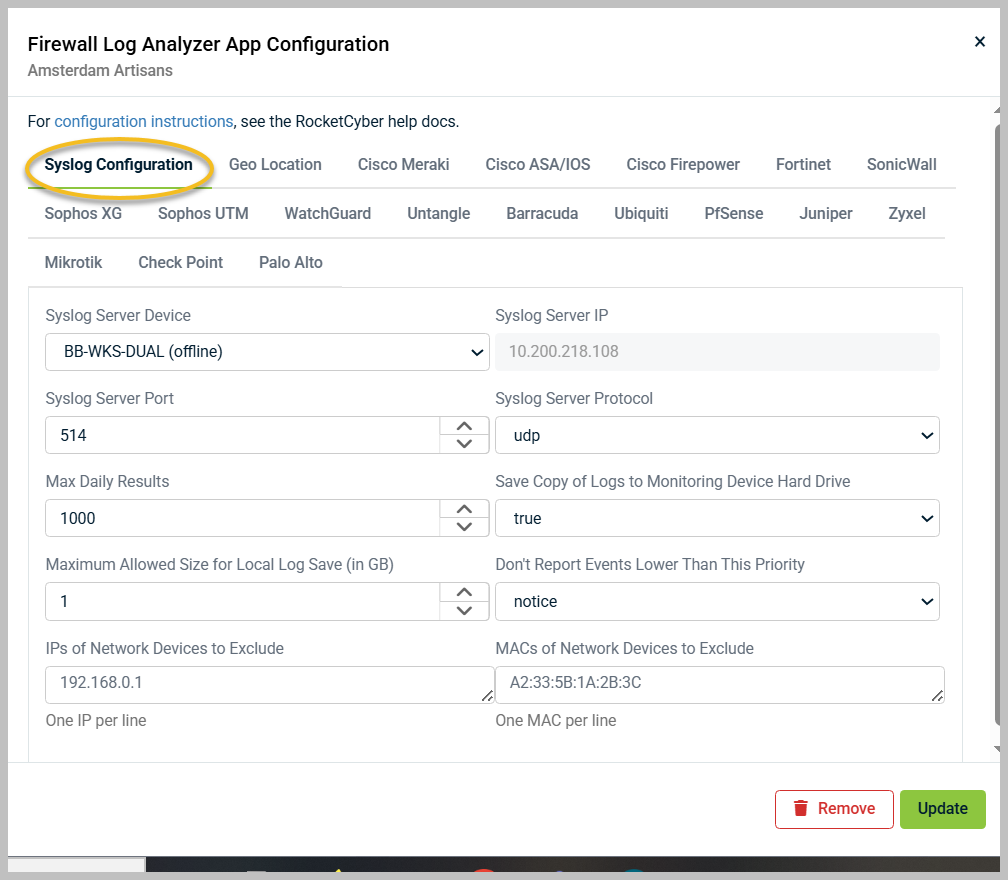Viewport: 1008px width, 880px height.
Task: Open the Syslog Server Protocol dropdown
Action: (x=718, y=435)
